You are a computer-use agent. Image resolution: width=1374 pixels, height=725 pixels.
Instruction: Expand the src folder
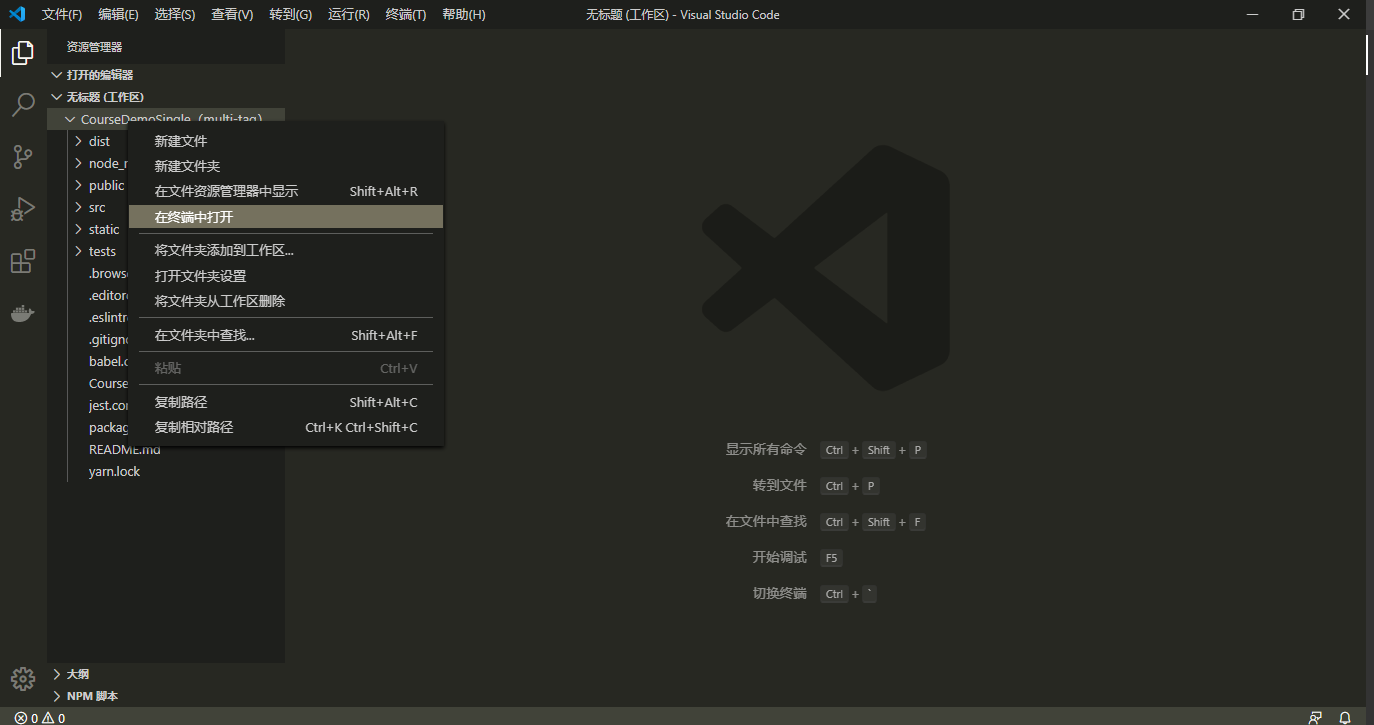point(79,207)
